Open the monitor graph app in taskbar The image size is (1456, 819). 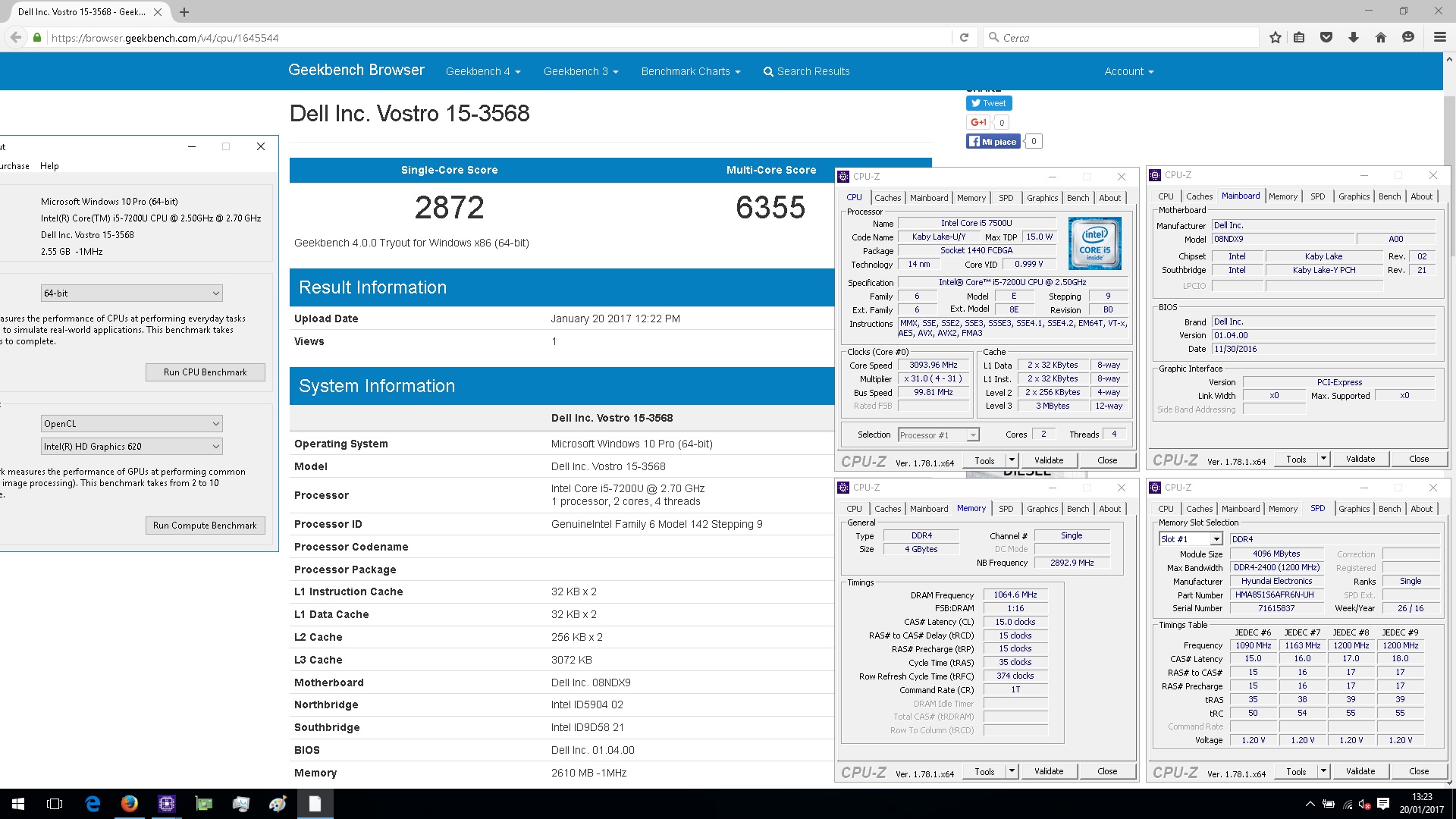click(x=241, y=804)
